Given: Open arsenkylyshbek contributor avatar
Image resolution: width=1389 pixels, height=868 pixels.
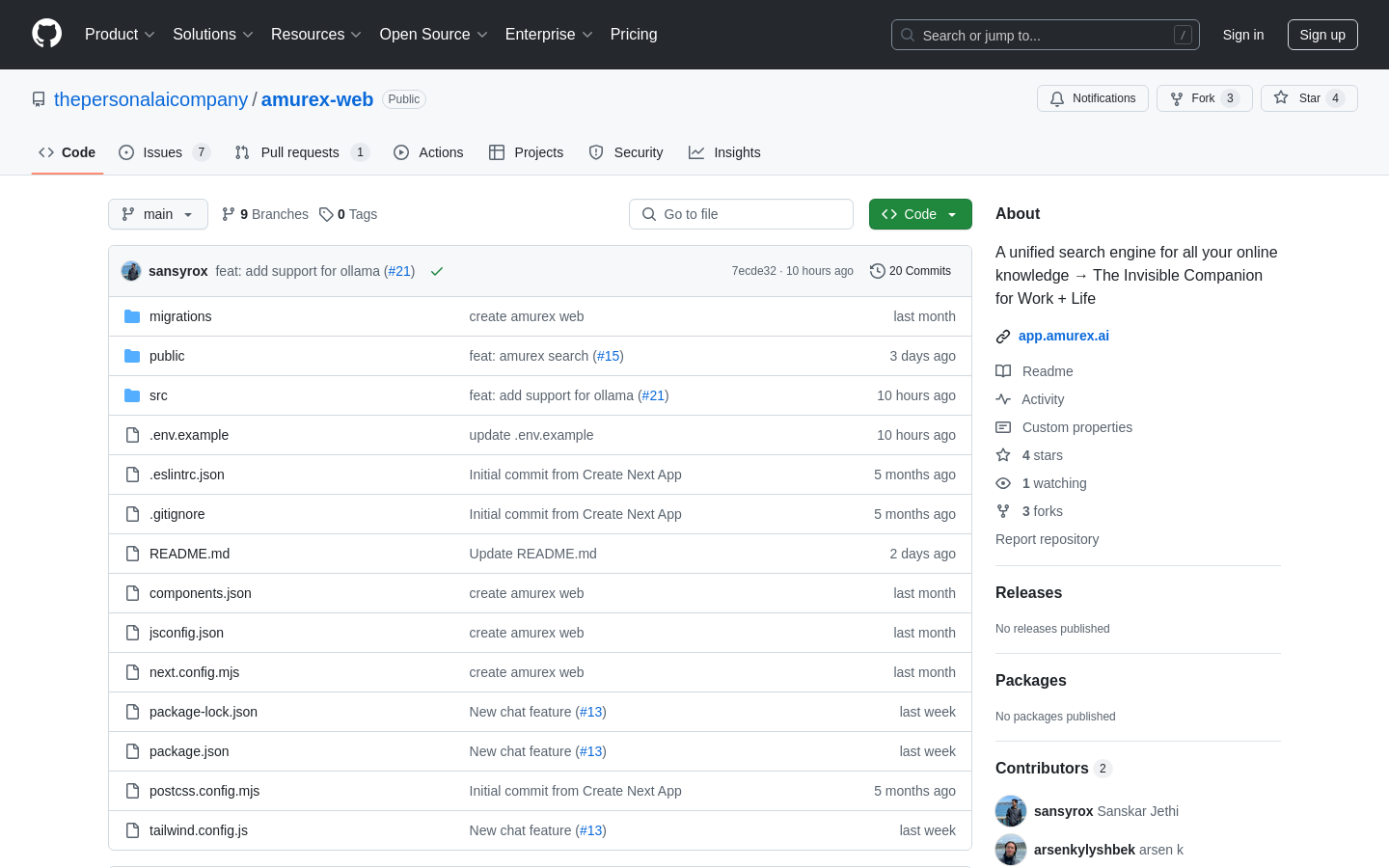Looking at the screenshot, I should (1011, 850).
